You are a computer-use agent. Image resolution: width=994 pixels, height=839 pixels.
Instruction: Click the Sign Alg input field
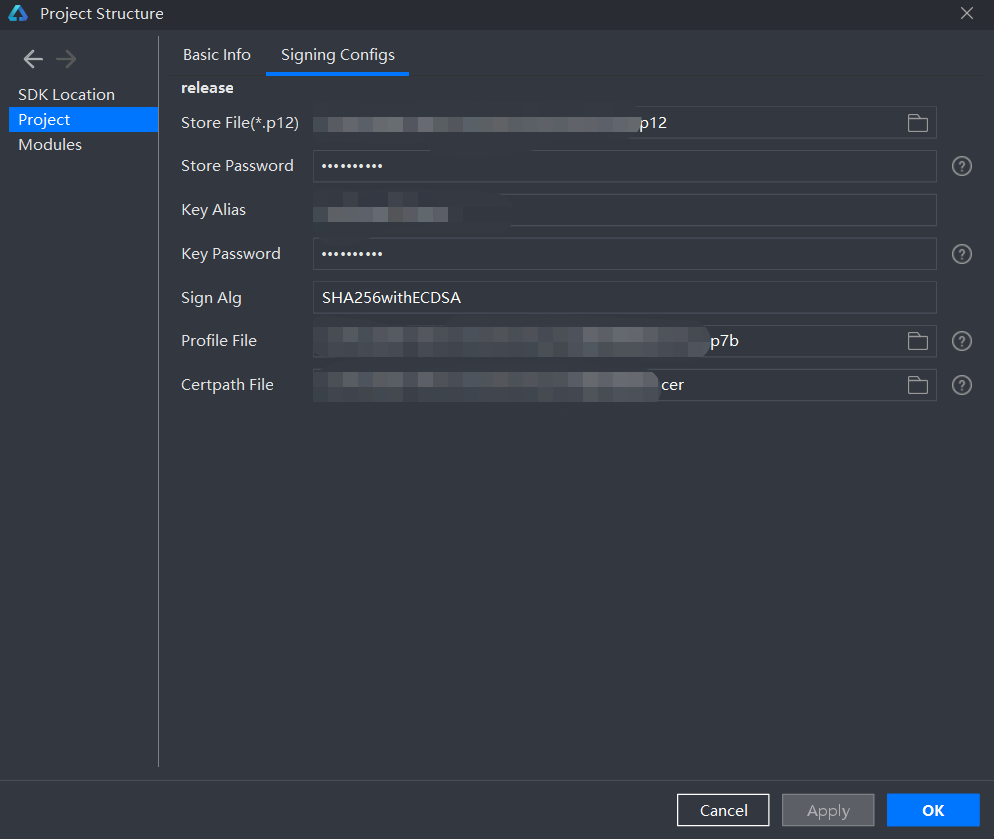[x=624, y=298]
